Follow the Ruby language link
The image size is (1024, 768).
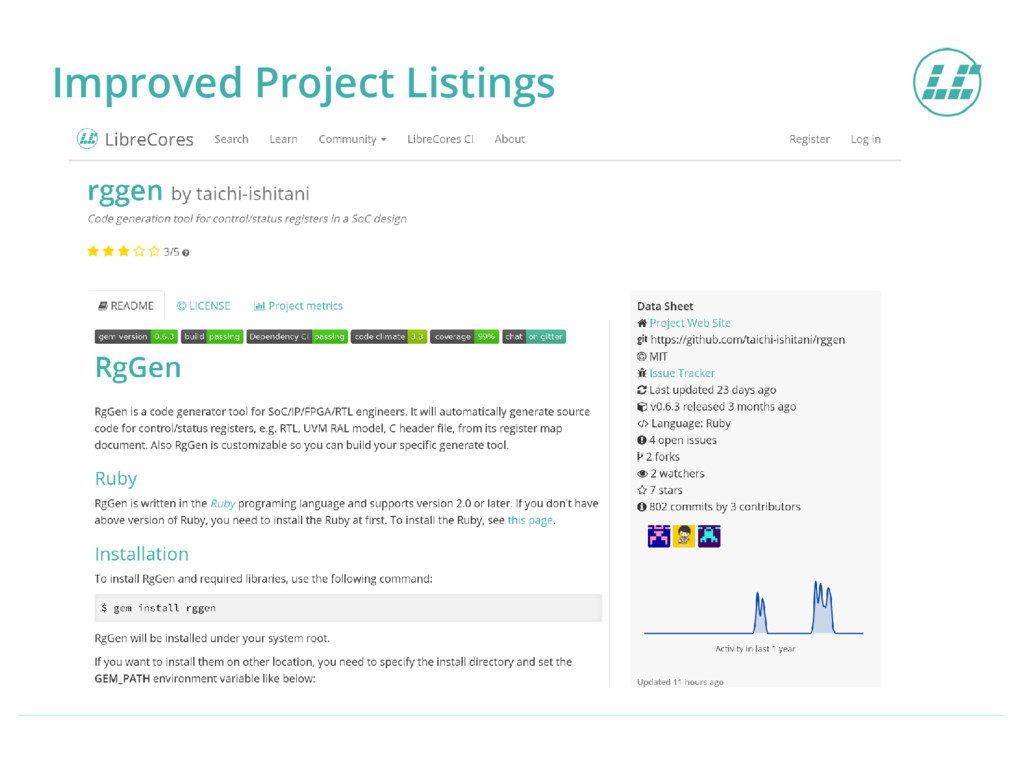pyautogui.click(x=223, y=504)
